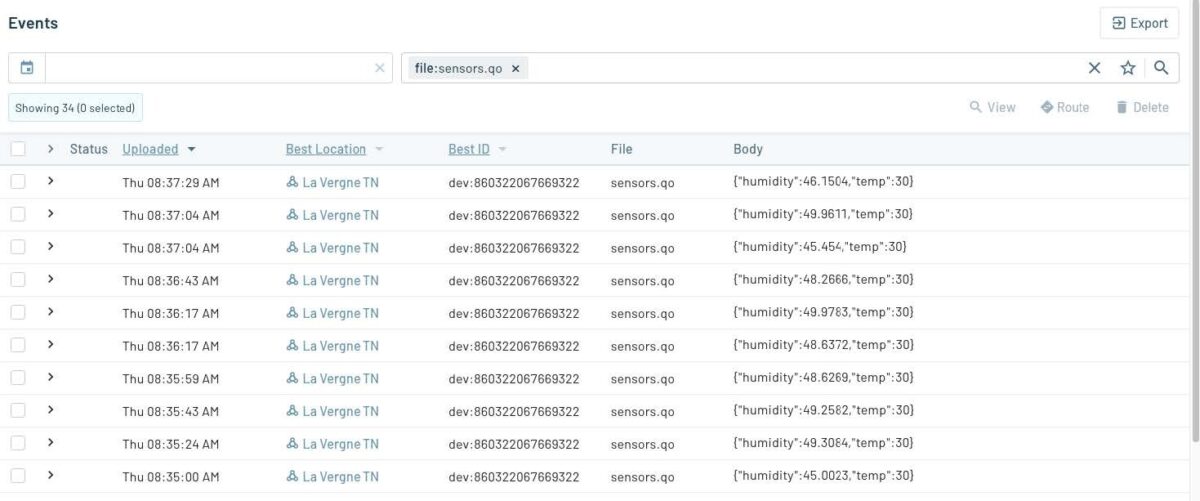
Task: Select checkbox for 08:35:00 AM event
Action: [x=18, y=476]
